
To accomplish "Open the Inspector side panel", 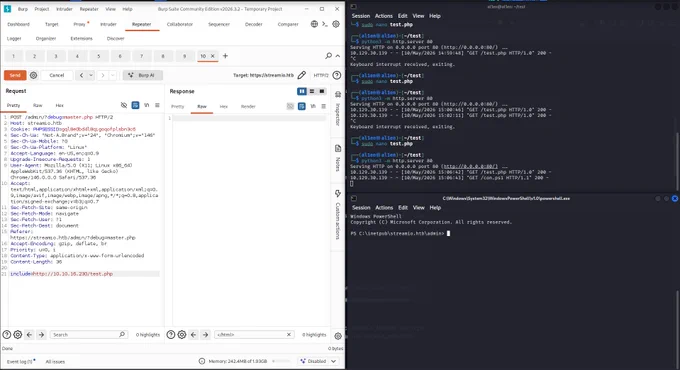I will pyautogui.click(x=338, y=108).
